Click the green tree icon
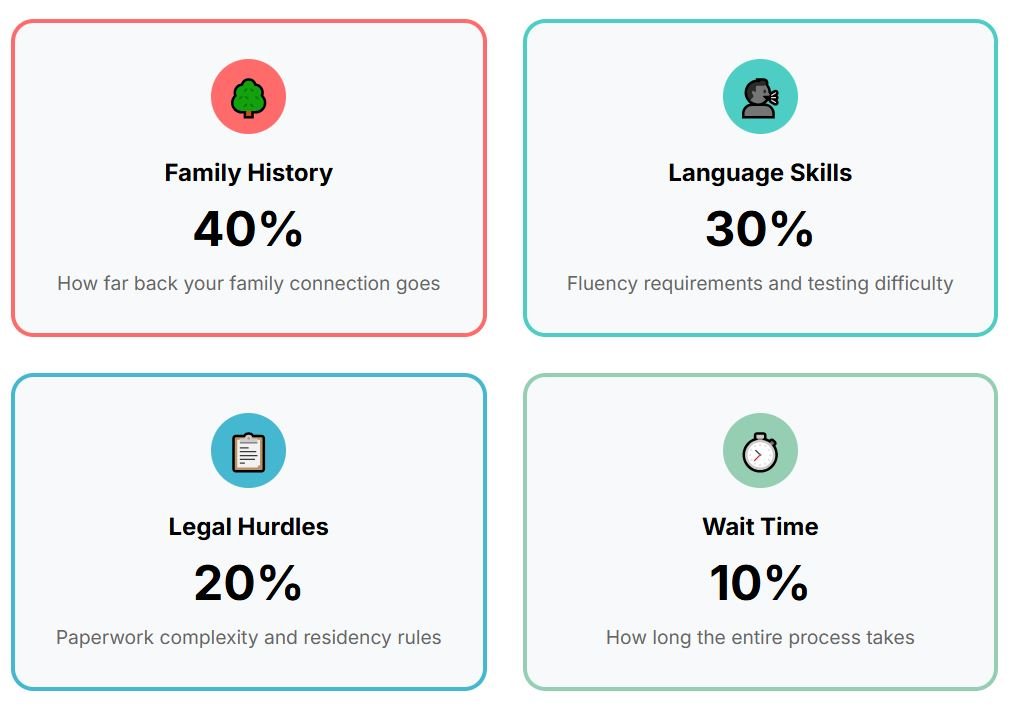Screen dimensions: 1017x715 [x=248, y=98]
